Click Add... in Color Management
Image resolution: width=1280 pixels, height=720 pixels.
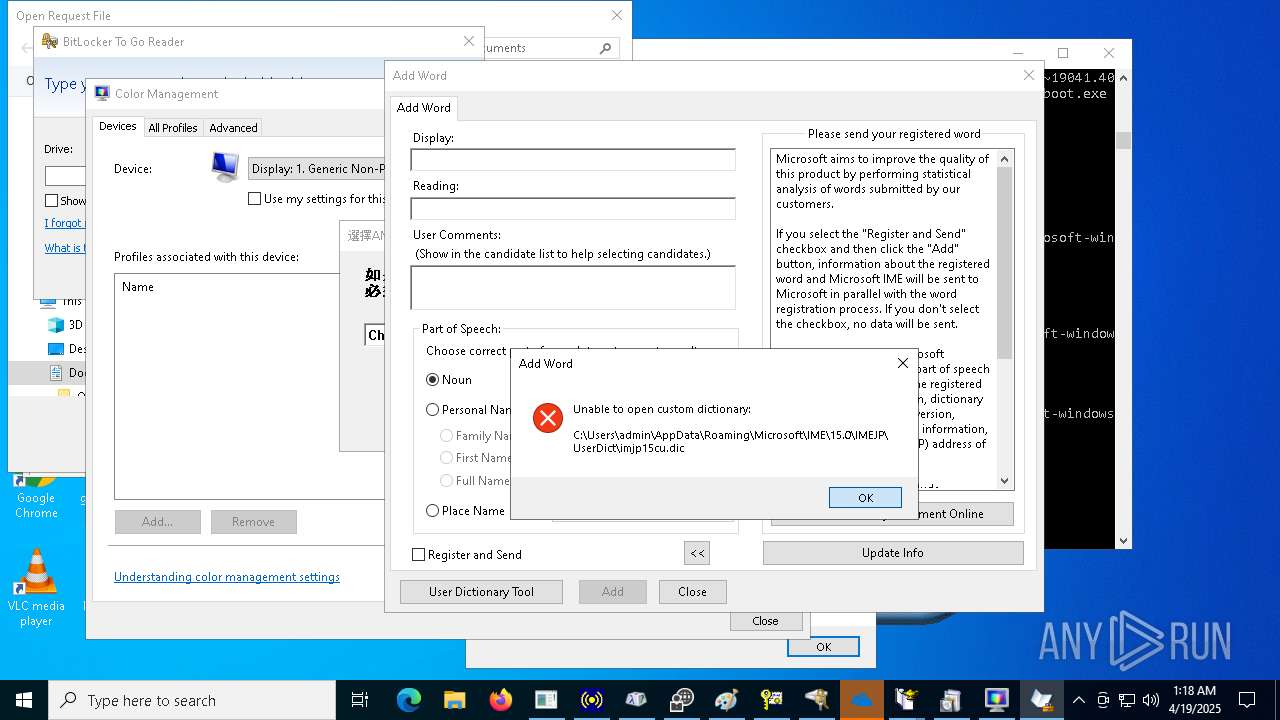click(157, 522)
